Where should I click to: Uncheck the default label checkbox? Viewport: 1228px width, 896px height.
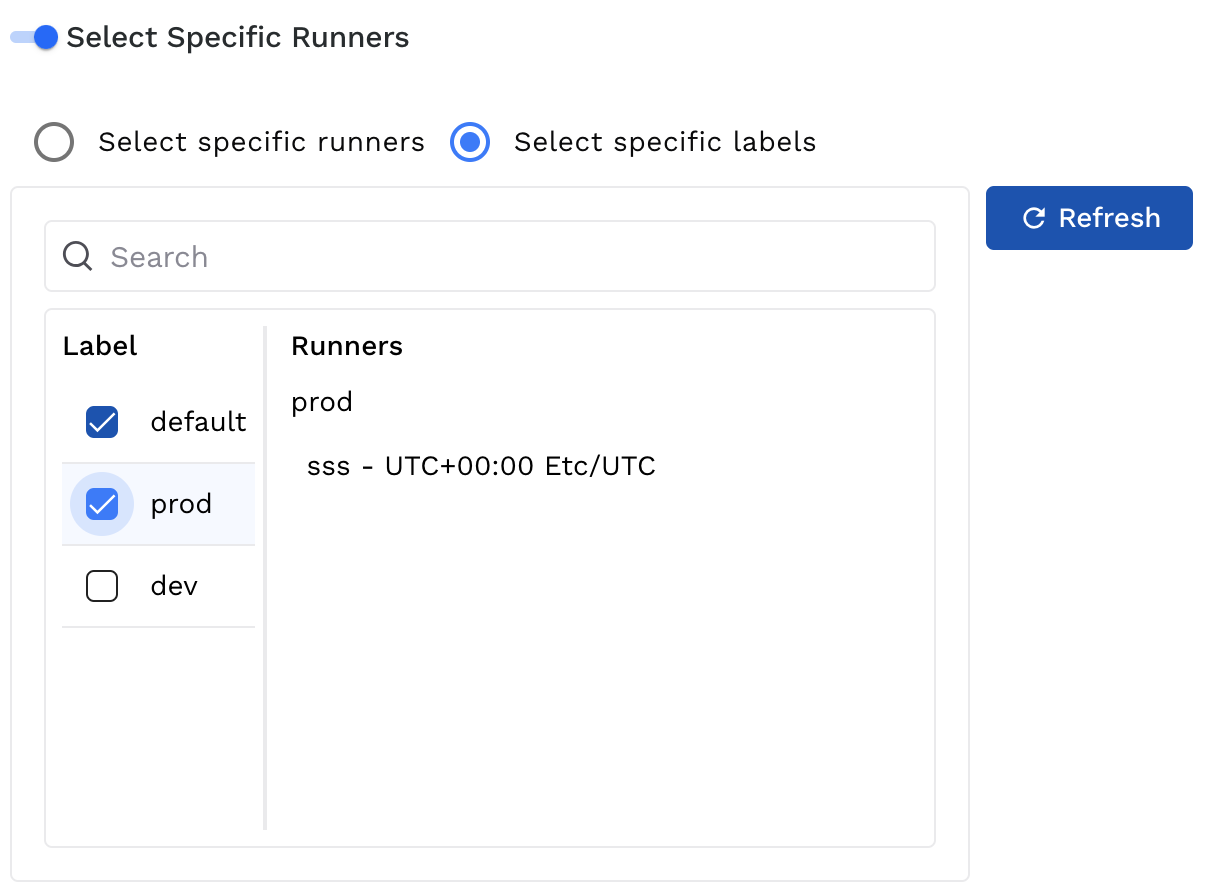pos(102,422)
